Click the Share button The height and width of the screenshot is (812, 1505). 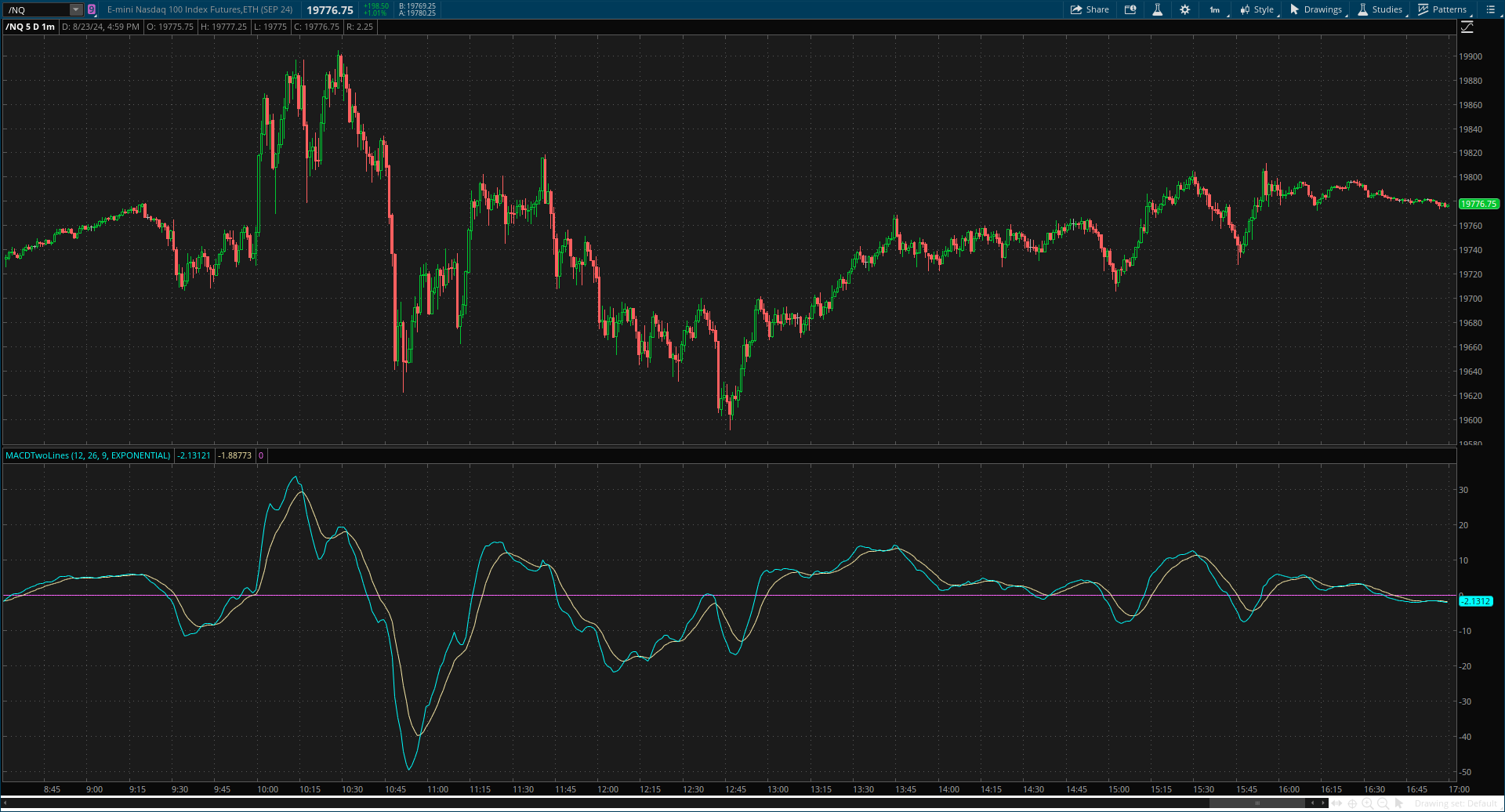pos(1090,9)
